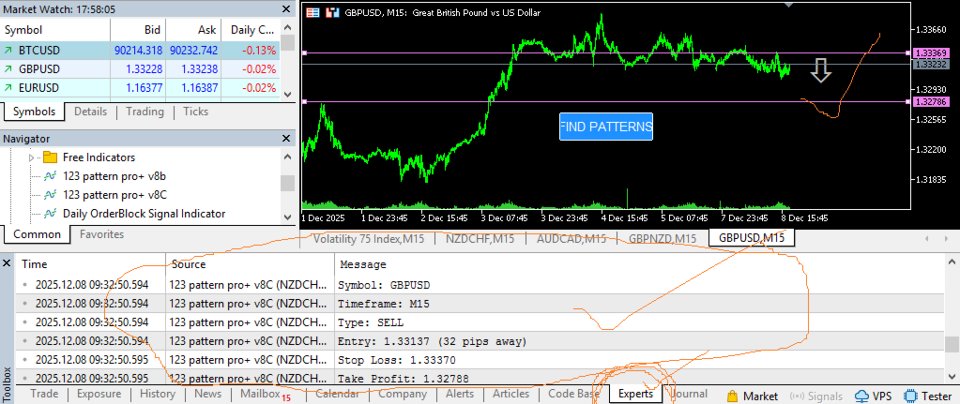The image size is (960, 404).
Task: Click the Message column header in Toolbox
Action: tap(639, 264)
